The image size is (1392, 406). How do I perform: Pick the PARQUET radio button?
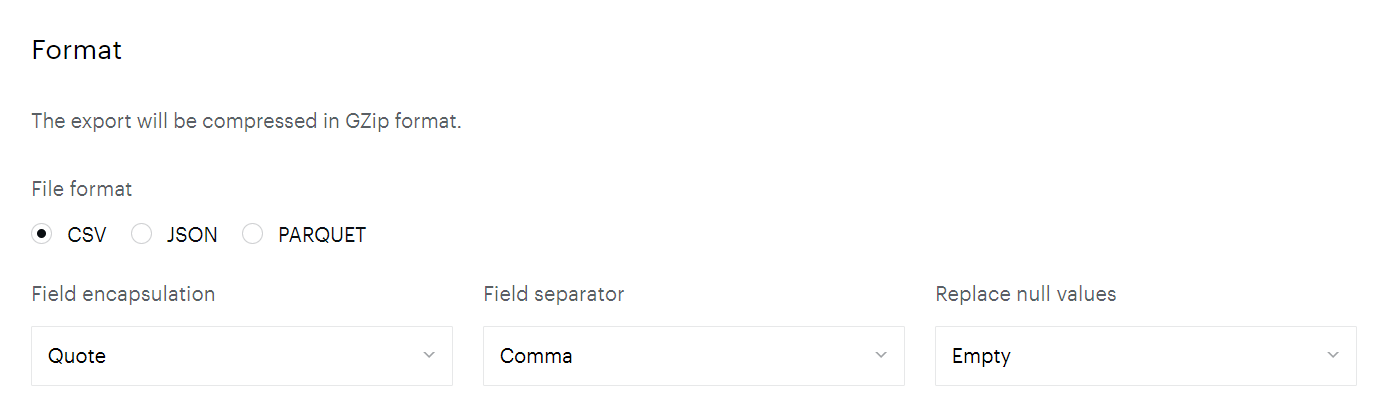tap(253, 235)
